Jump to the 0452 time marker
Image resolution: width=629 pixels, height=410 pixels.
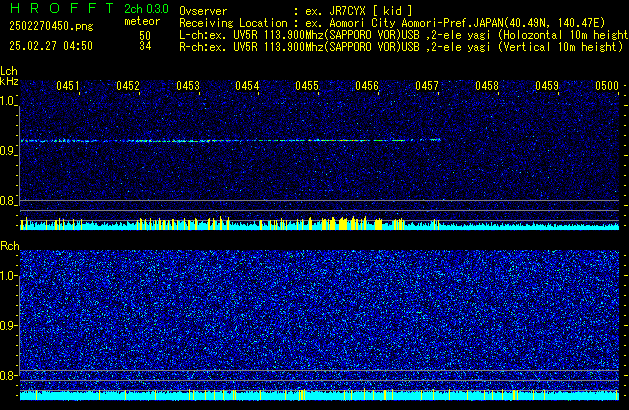pos(128,86)
